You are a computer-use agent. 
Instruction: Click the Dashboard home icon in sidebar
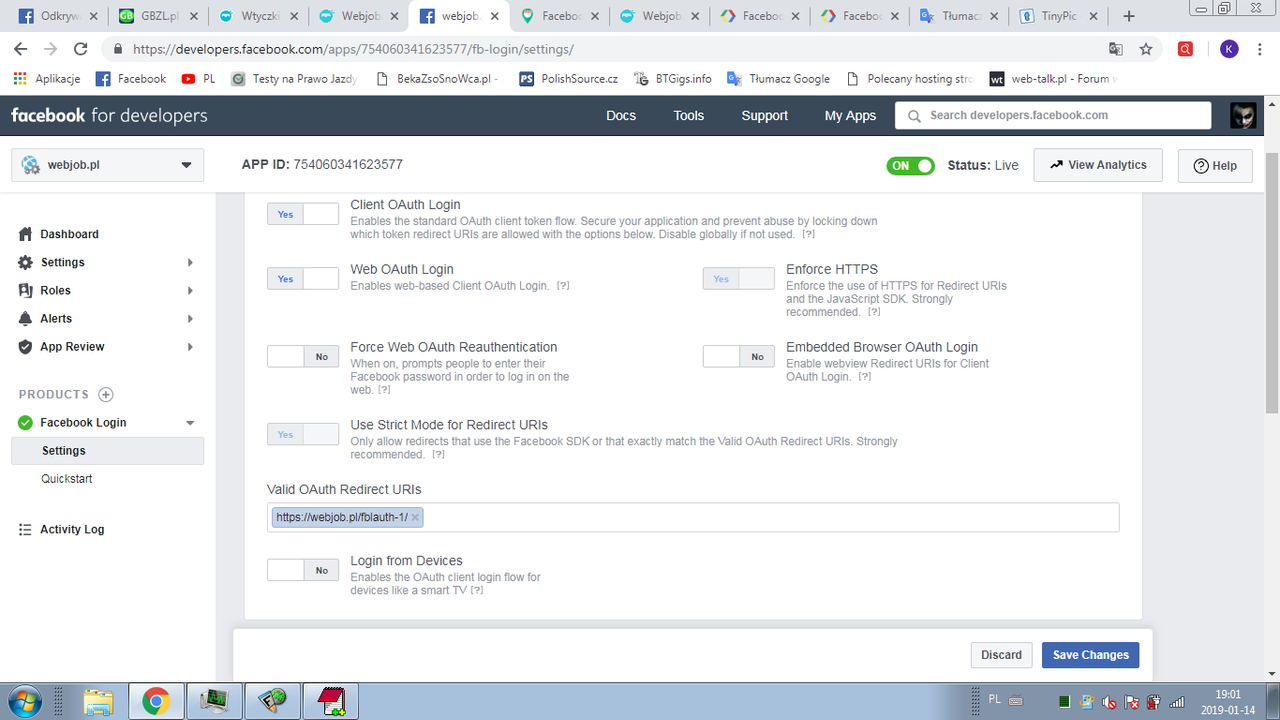(25, 234)
